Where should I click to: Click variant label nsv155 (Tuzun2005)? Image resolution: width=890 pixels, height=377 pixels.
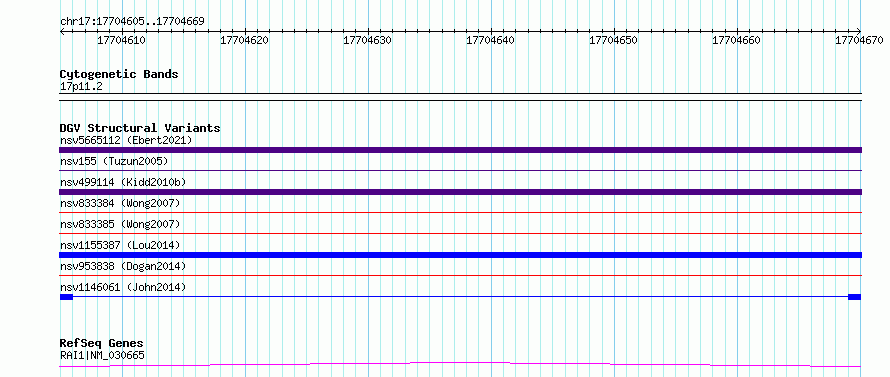pos(114,161)
